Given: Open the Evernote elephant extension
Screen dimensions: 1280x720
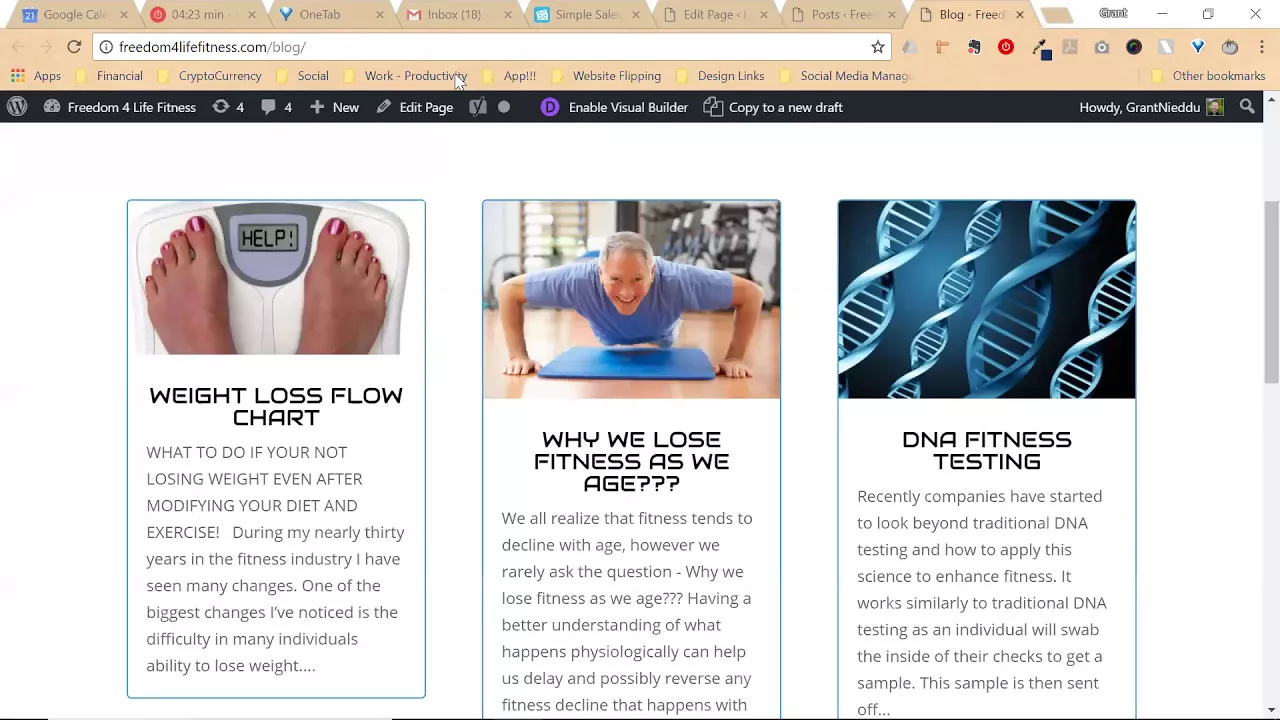Looking at the screenshot, I should click(x=974, y=47).
